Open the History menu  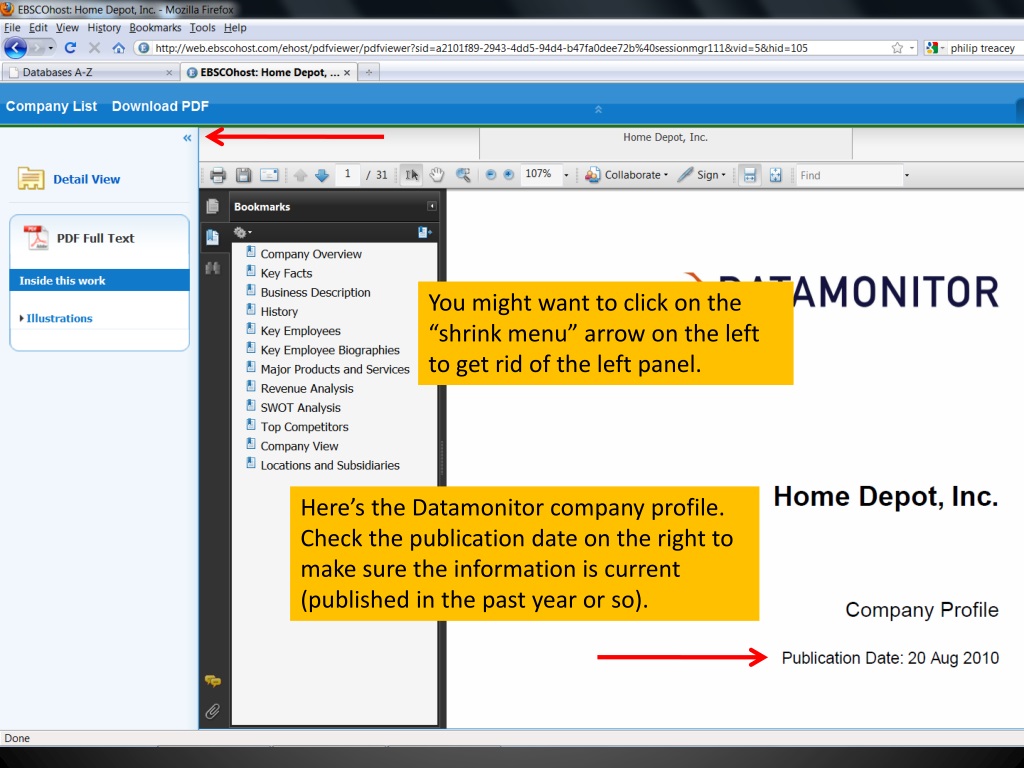click(104, 27)
